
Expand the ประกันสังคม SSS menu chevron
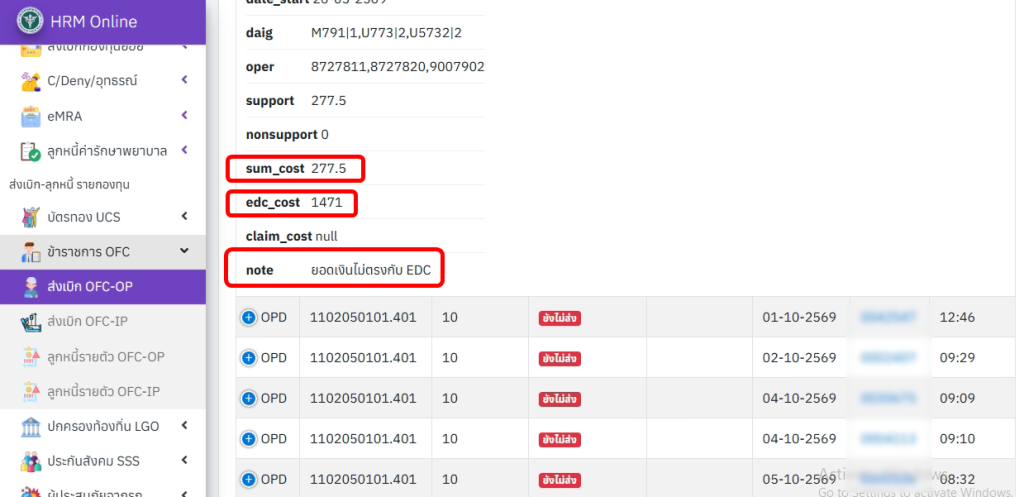point(184,460)
